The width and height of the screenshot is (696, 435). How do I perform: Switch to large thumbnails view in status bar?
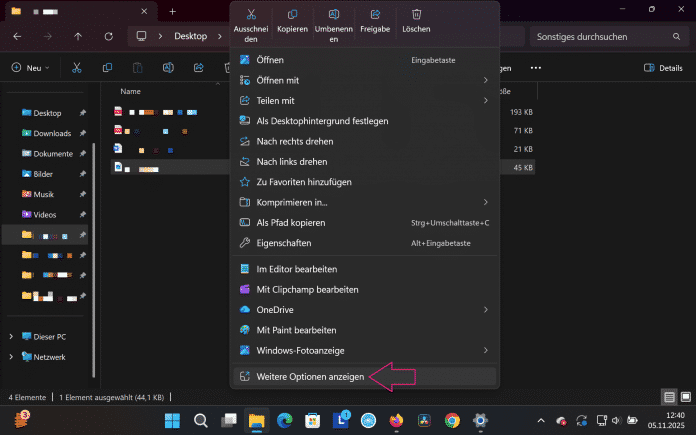pos(684,395)
